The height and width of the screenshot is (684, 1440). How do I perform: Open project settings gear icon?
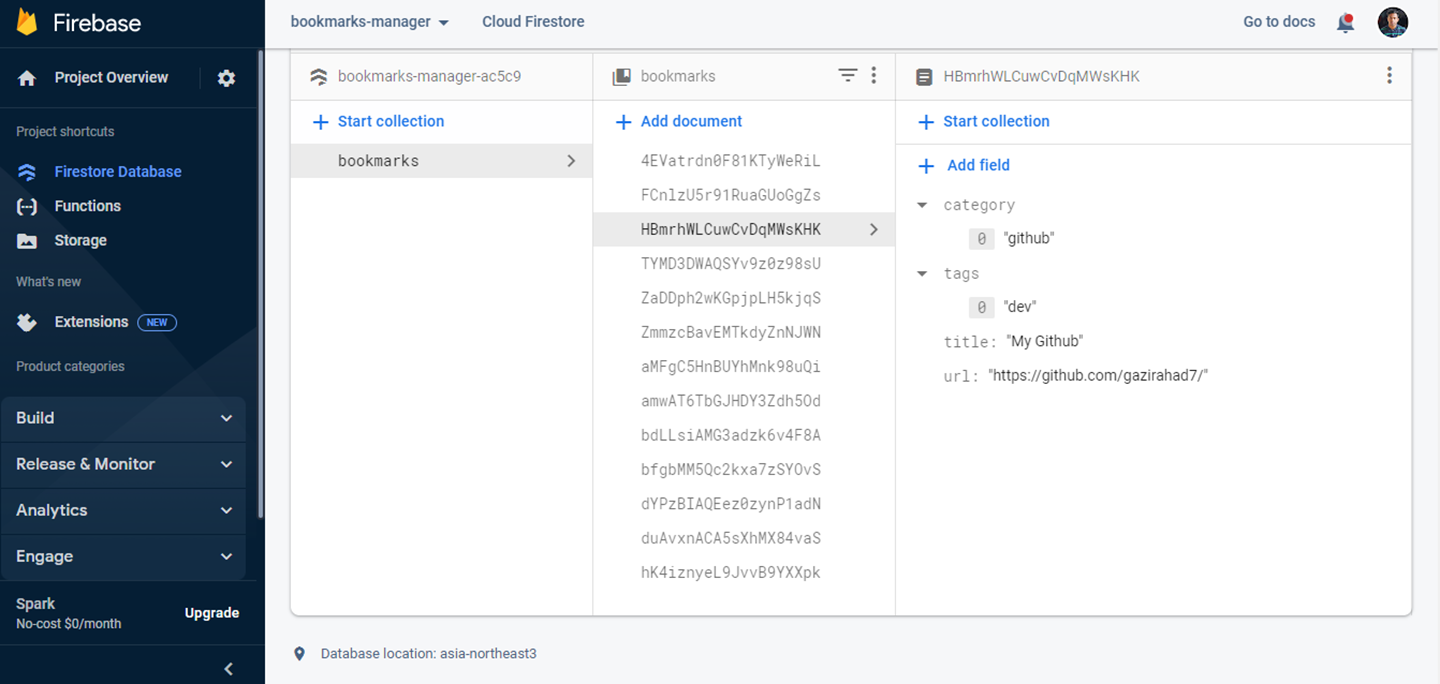227,78
